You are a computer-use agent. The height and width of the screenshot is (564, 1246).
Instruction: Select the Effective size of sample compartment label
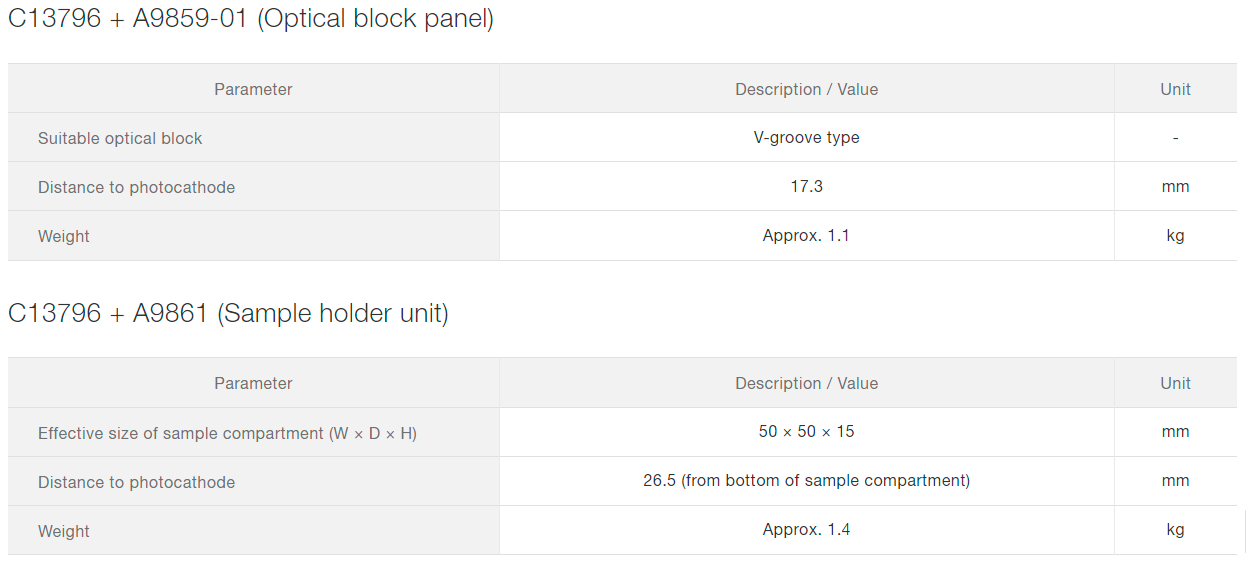click(x=227, y=434)
